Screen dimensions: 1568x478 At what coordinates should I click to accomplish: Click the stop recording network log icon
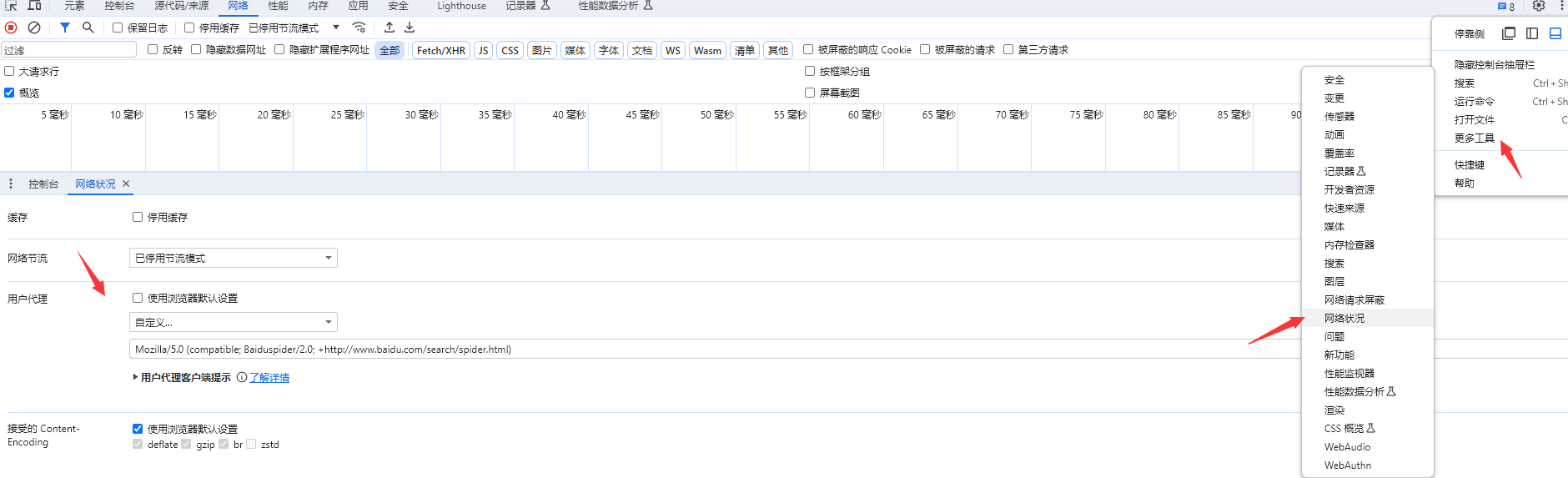11,28
